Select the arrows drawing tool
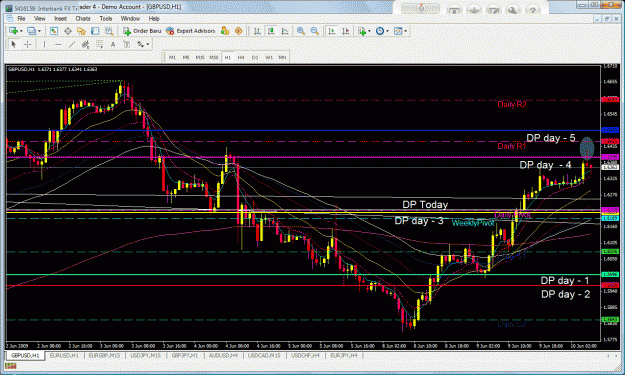The image size is (625, 375). 140,44
